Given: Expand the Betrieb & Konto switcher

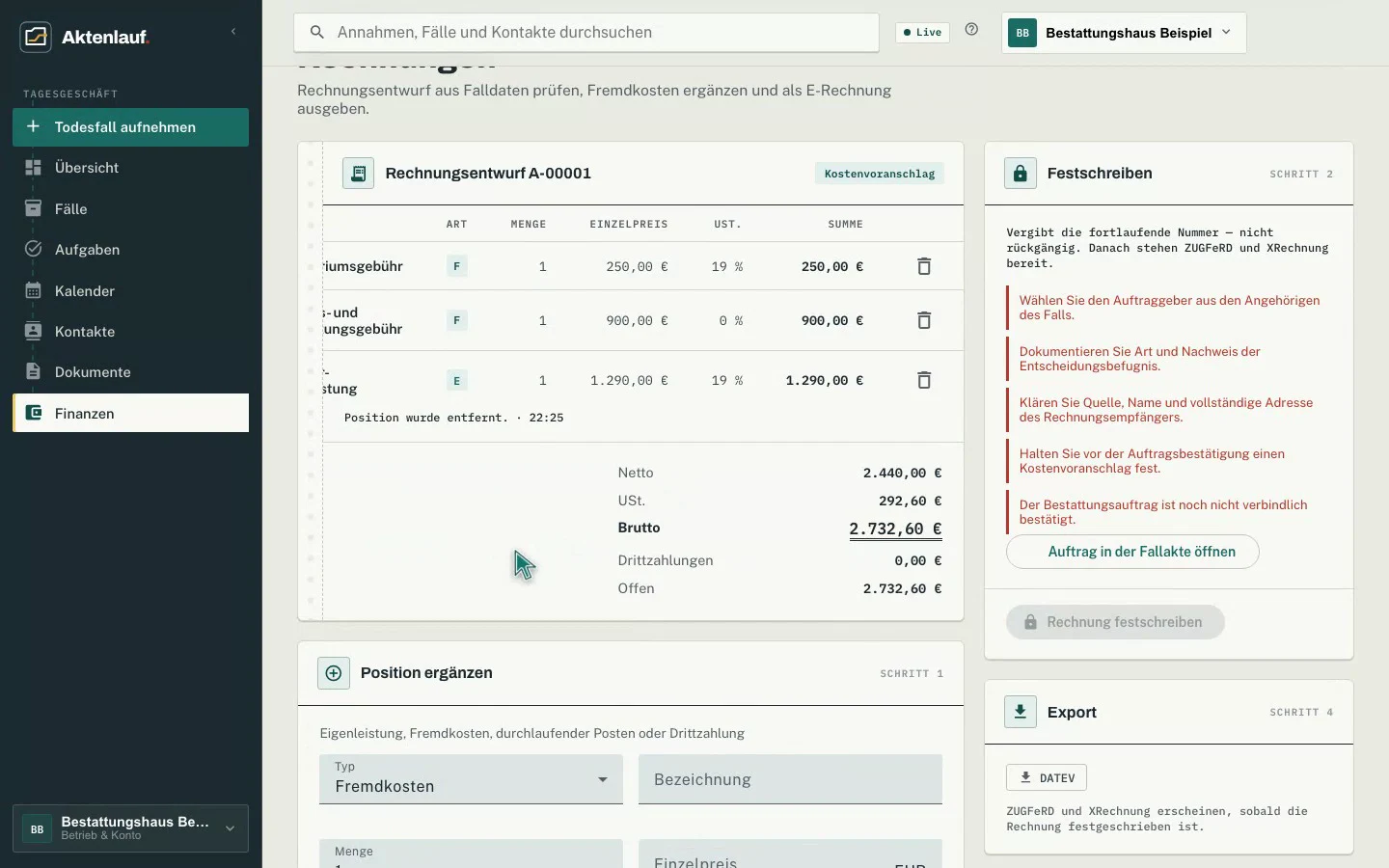Looking at the screenshot, I should click(130, 828).
